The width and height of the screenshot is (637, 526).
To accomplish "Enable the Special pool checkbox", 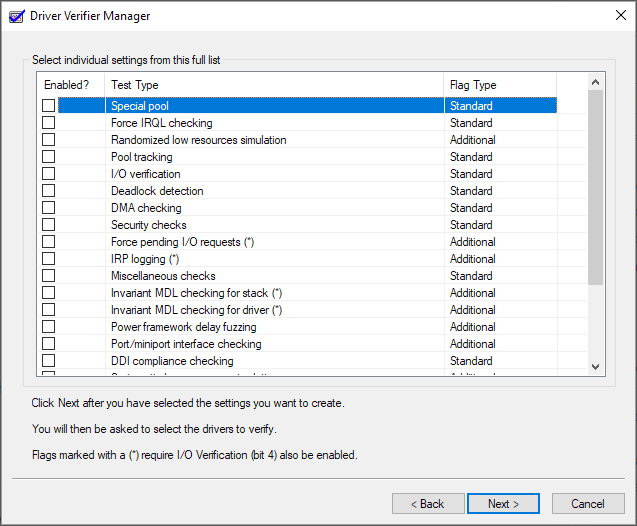I will [48, 106].
